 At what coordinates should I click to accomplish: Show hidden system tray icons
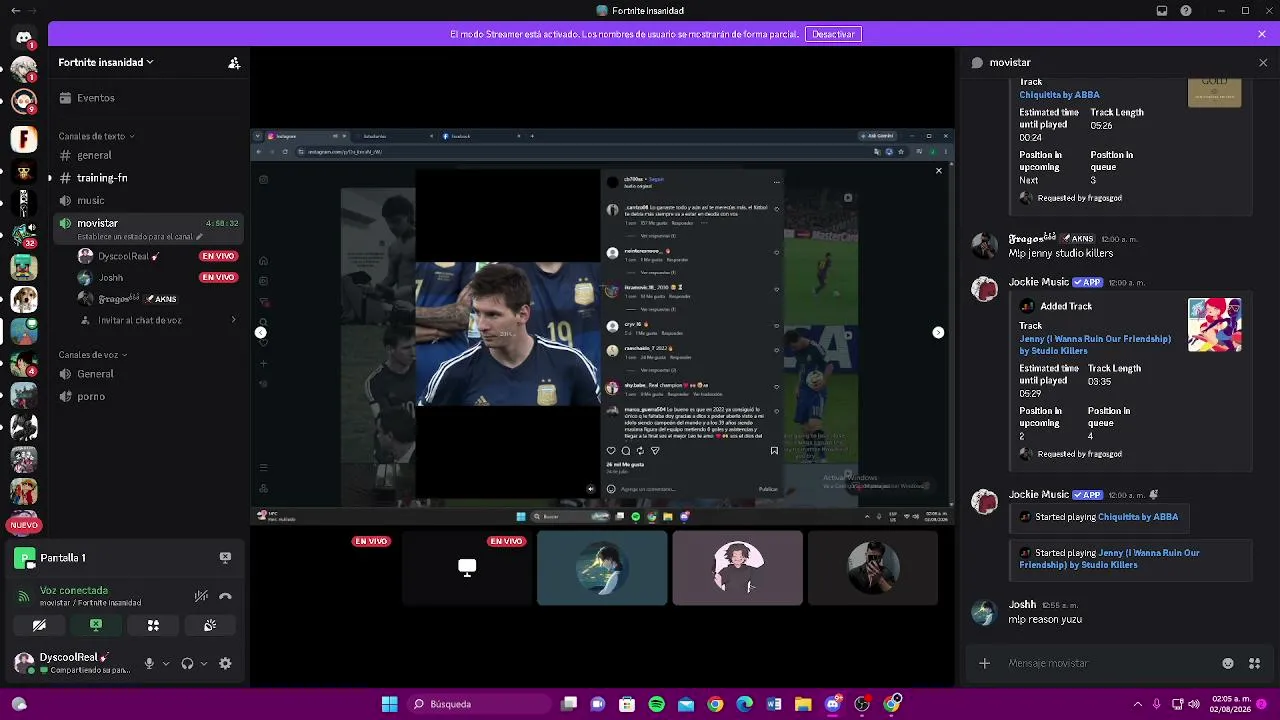[x=1137, y=704]
